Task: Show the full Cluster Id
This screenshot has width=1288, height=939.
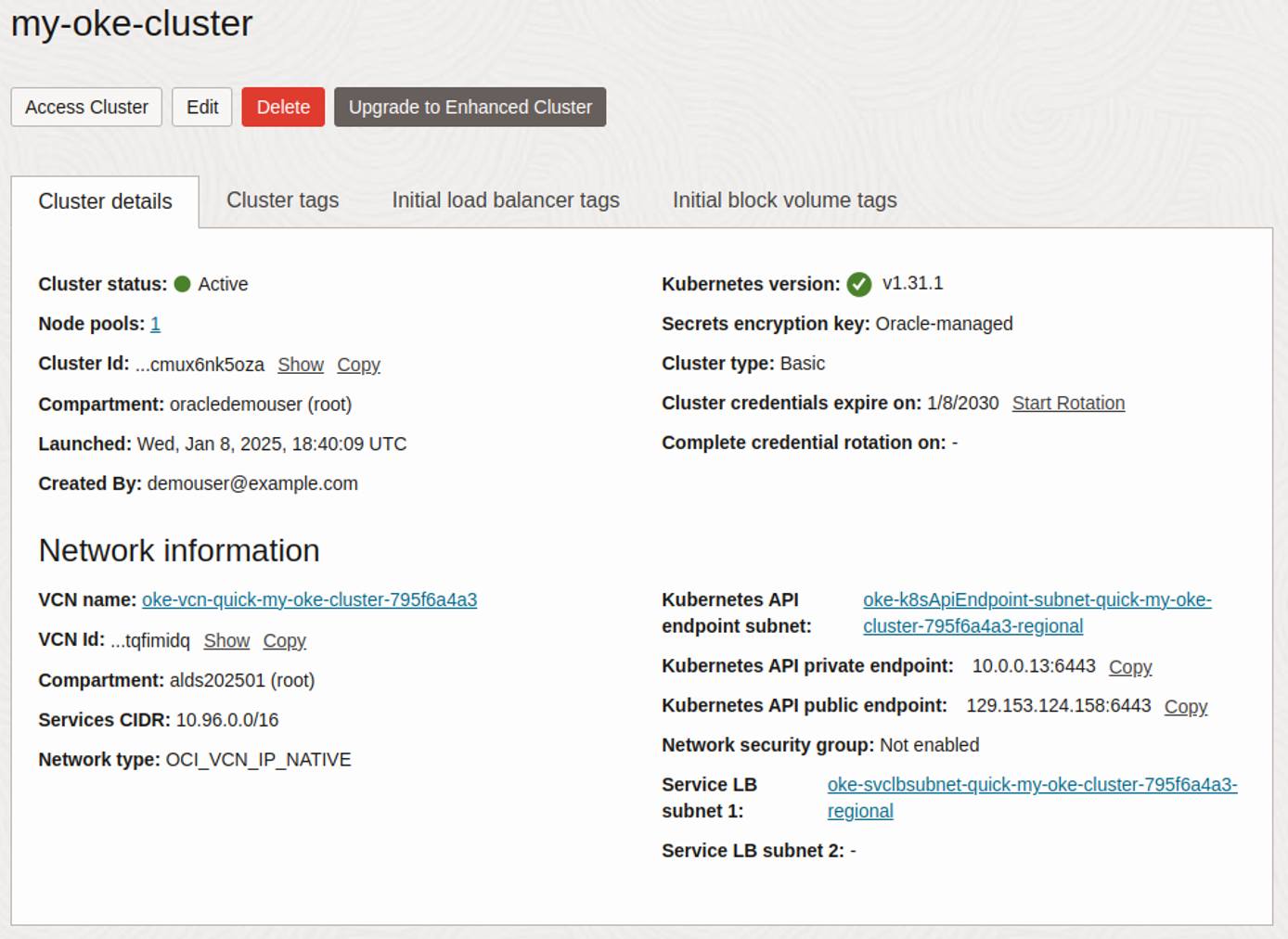Action: coord(300,365)
